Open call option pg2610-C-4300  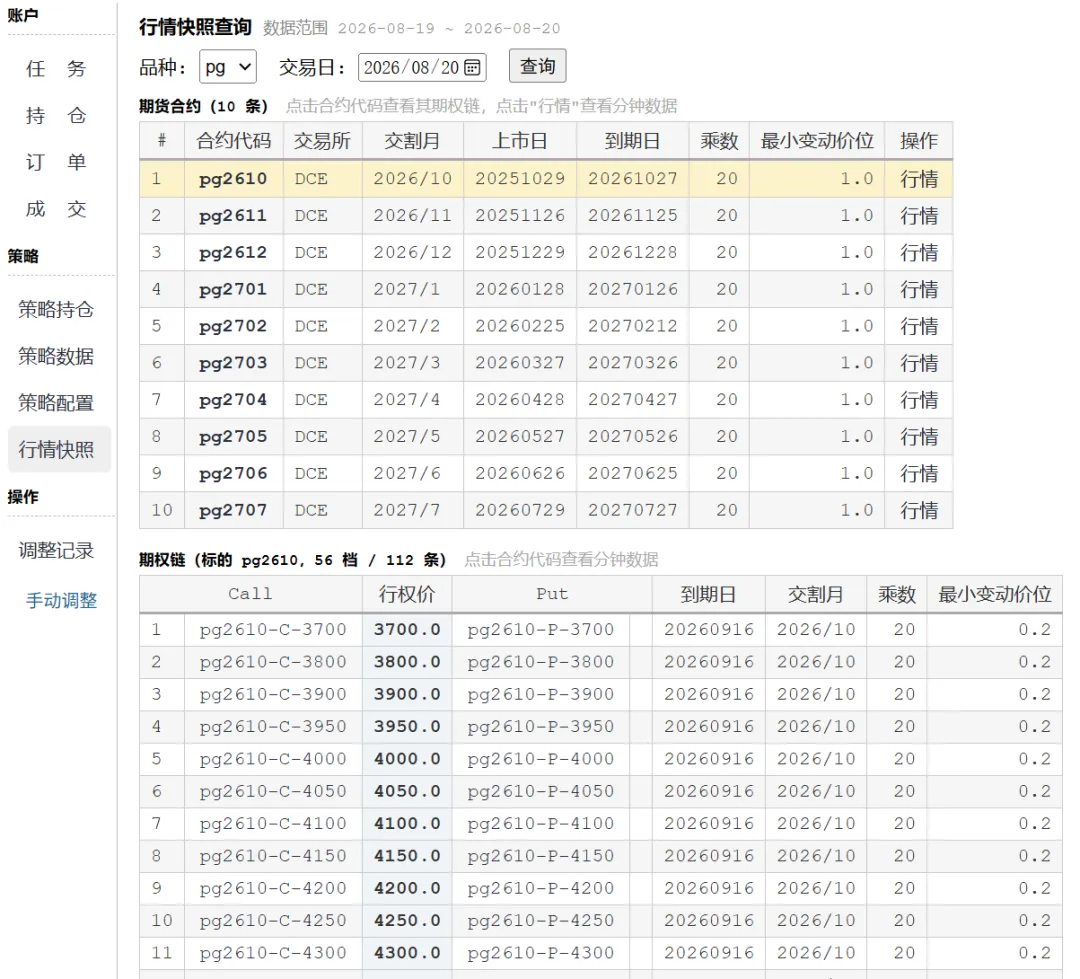click(x=273, y=954)
